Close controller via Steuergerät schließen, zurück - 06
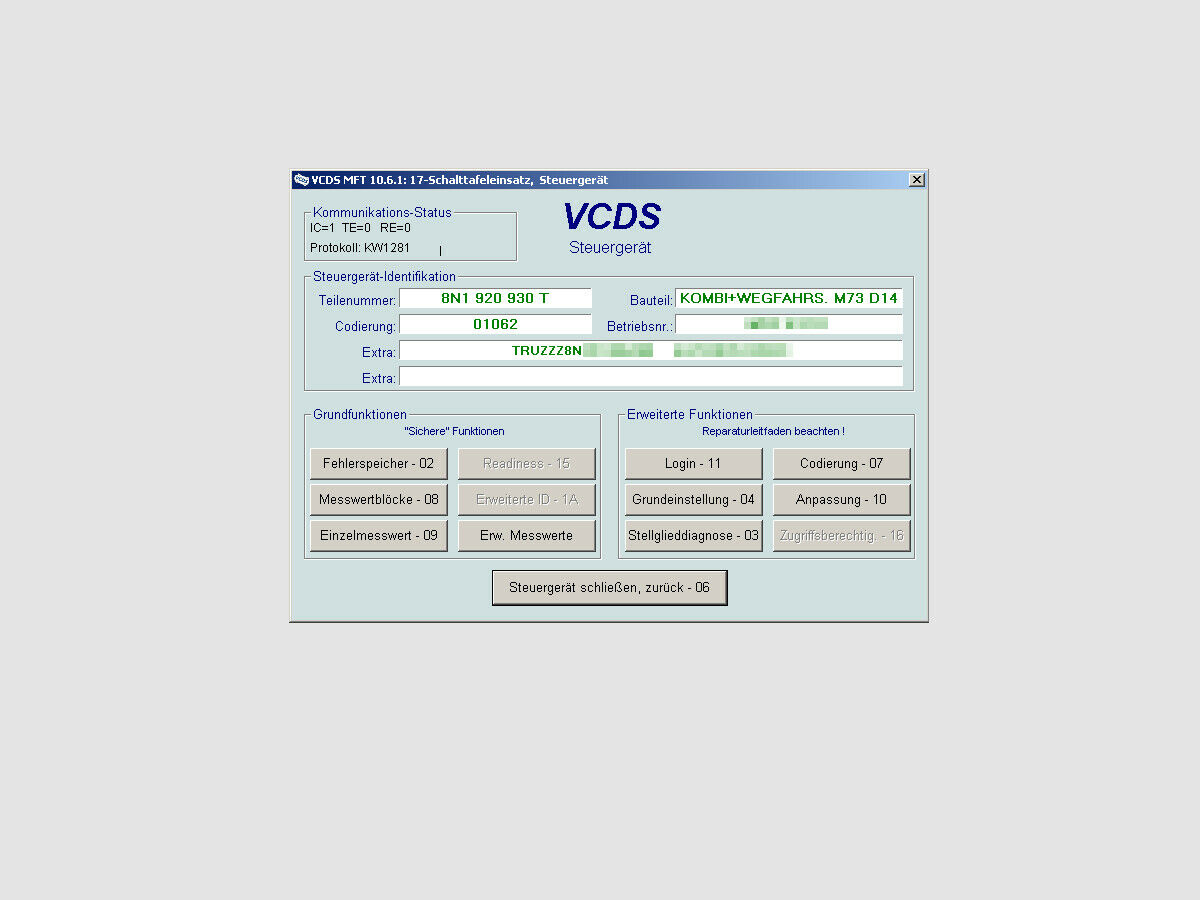 (610, 588)
